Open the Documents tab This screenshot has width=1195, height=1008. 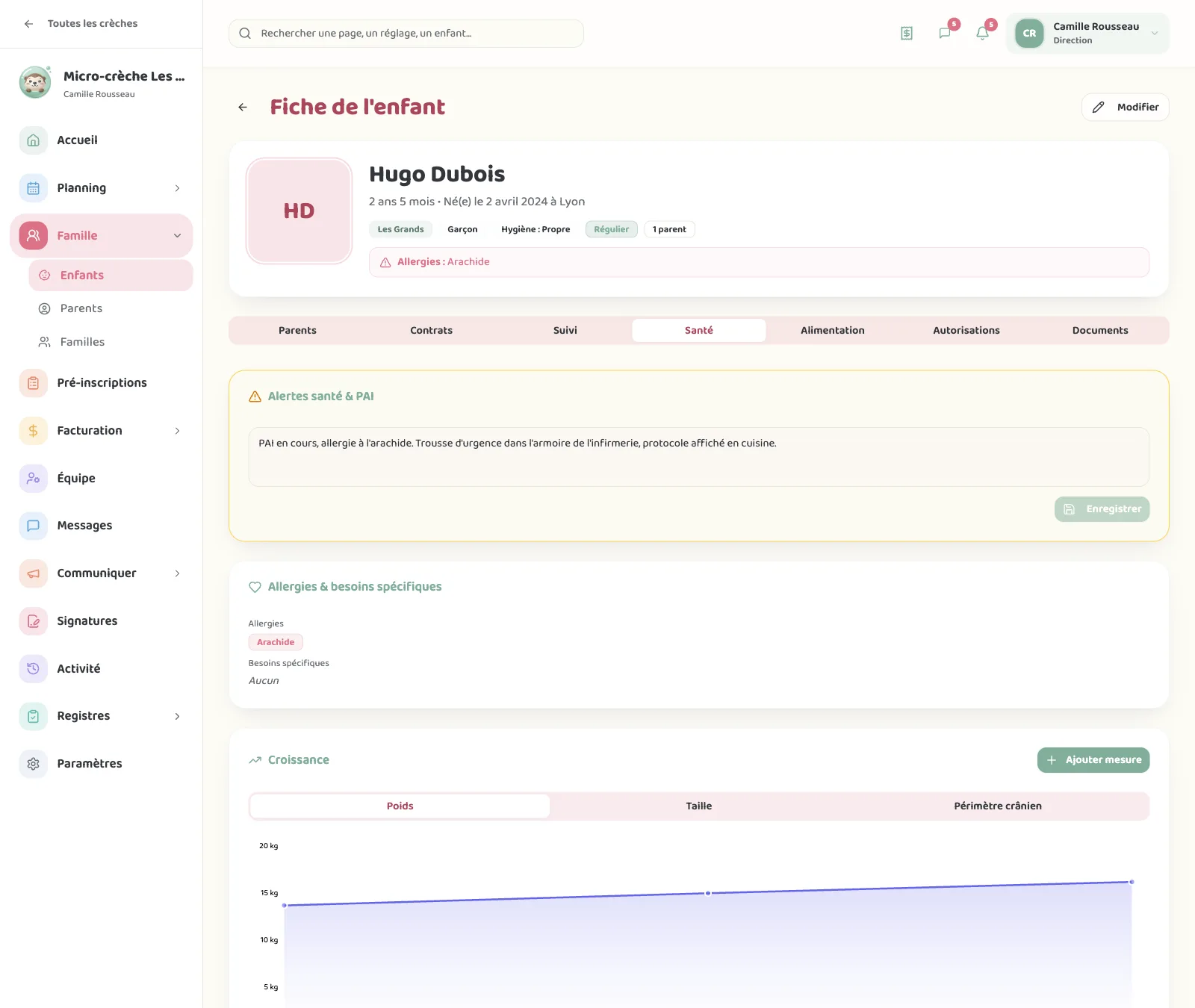pyautogui.click(x=1100, y=331)
